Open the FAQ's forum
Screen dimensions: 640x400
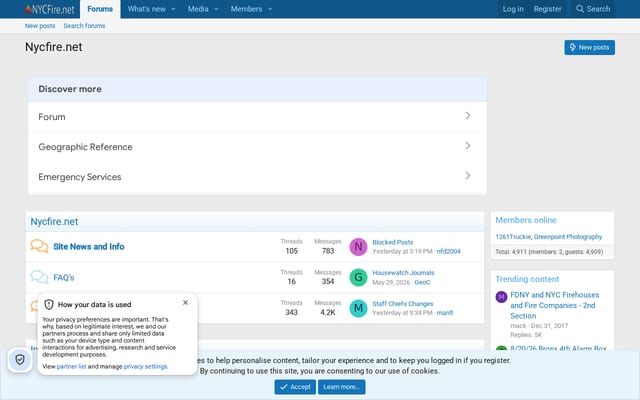point(64,278)
